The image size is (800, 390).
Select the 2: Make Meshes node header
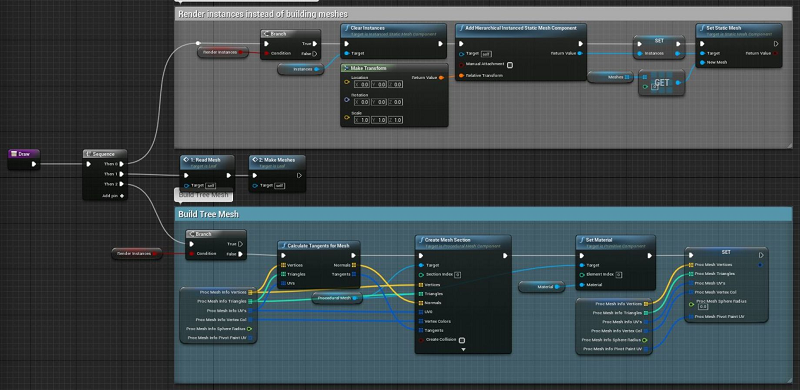(x=278, y=162)
